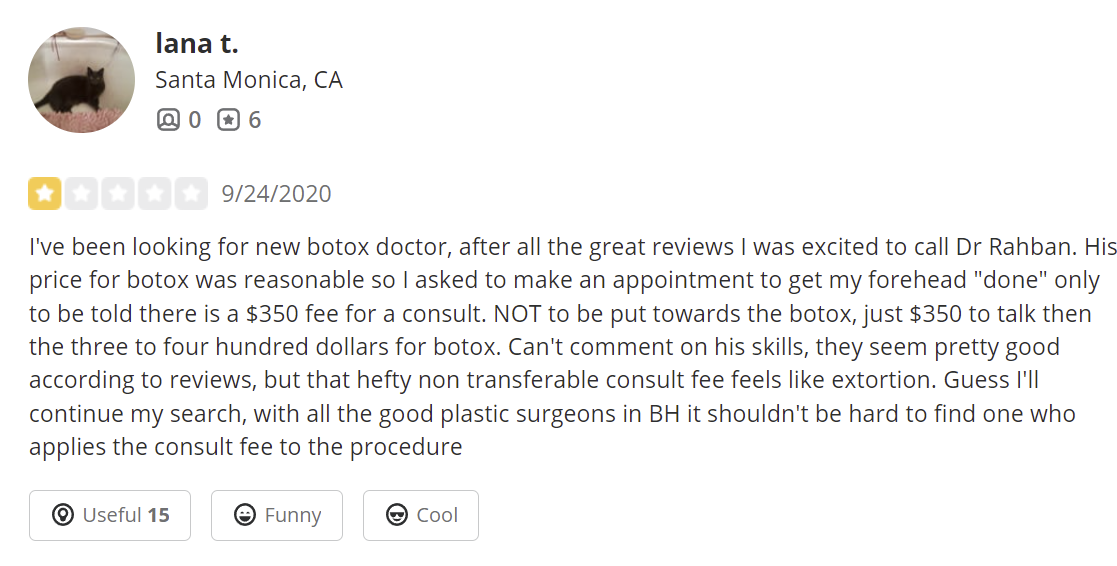Mark the review as Useful
1117x566 pixels.
coord(110,515)
